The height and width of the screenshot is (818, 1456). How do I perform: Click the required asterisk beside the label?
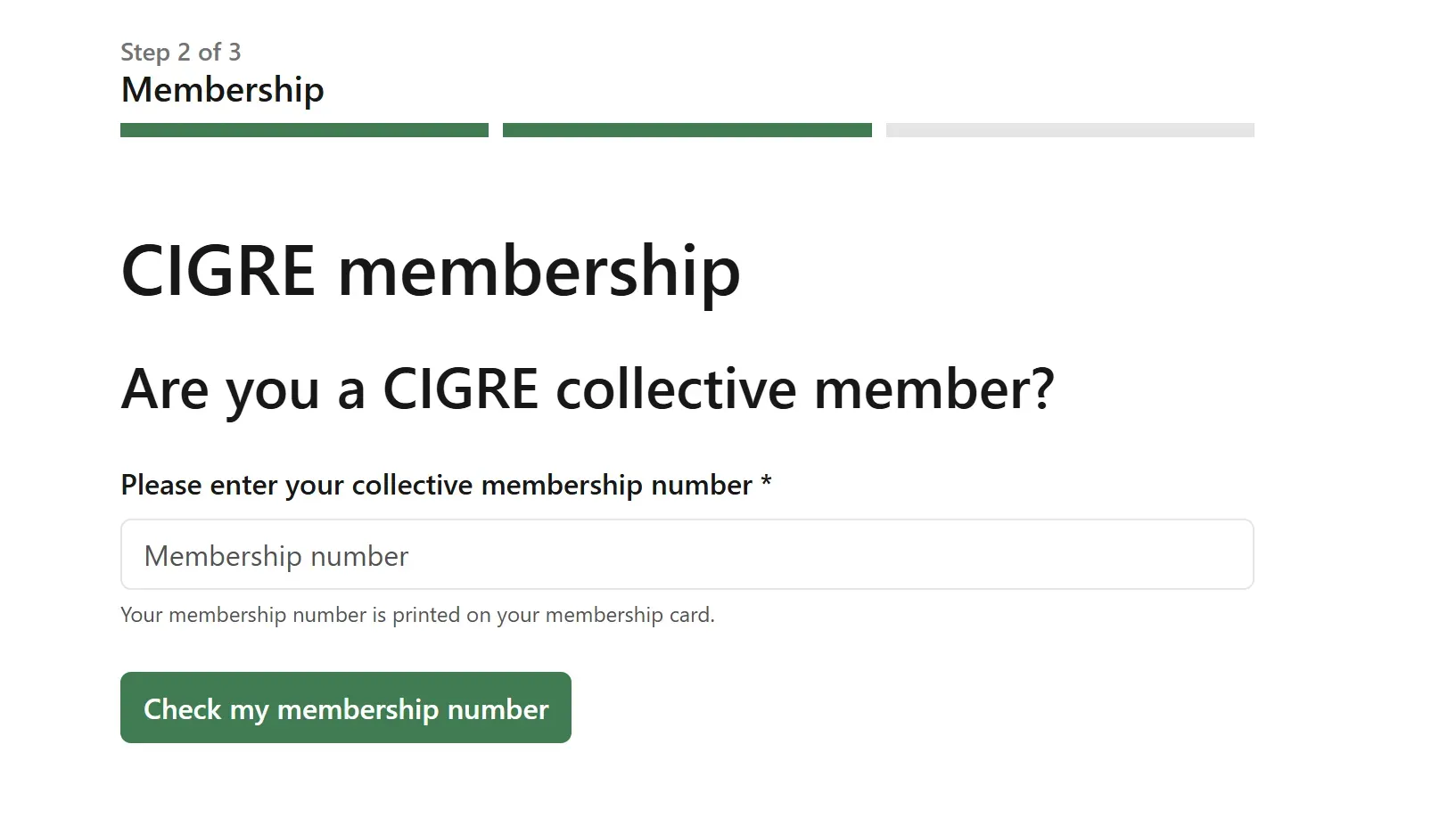point(766,484)
